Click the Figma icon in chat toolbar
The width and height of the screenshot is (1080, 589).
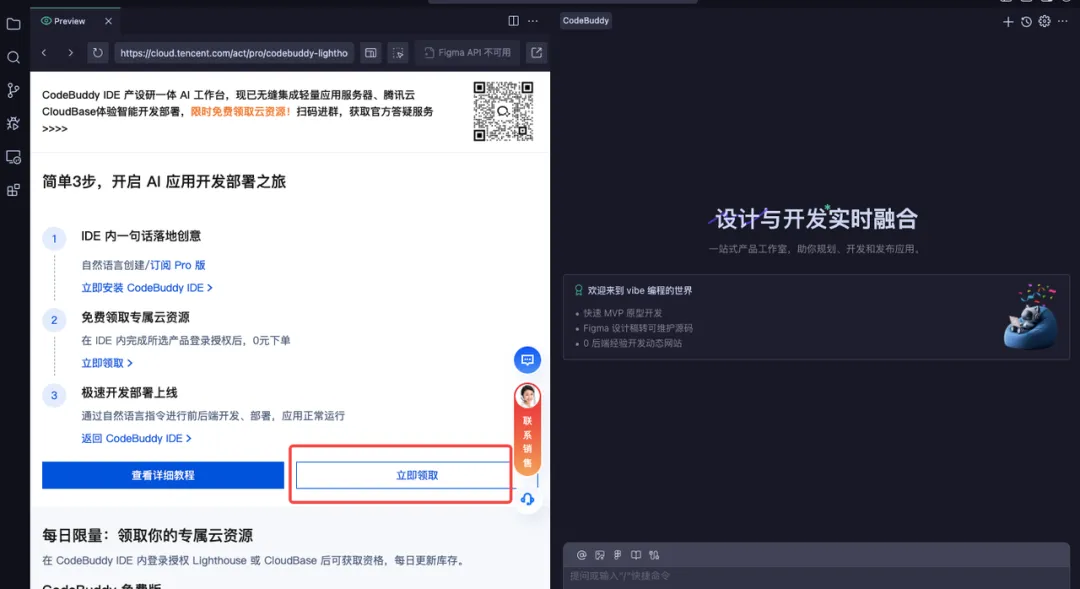tap(618, 555)
